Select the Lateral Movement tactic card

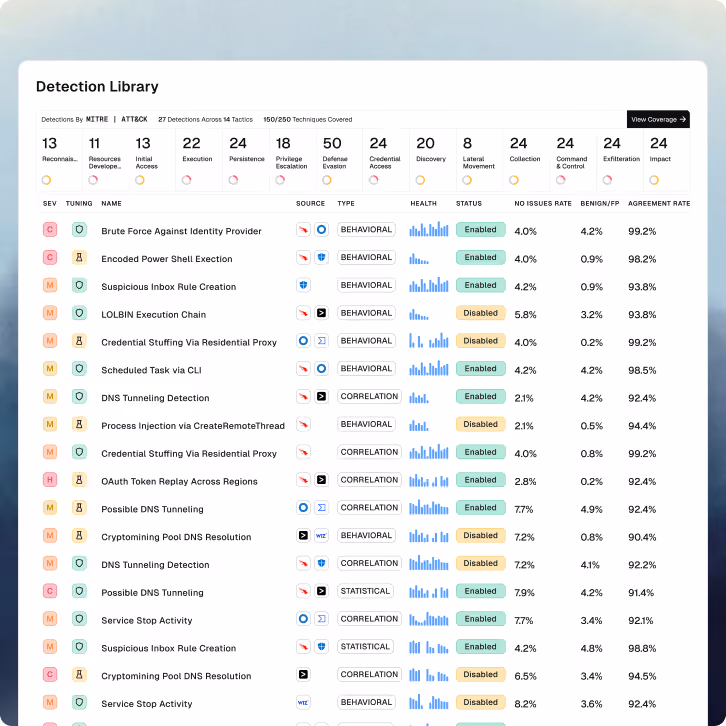pos(479,160)
